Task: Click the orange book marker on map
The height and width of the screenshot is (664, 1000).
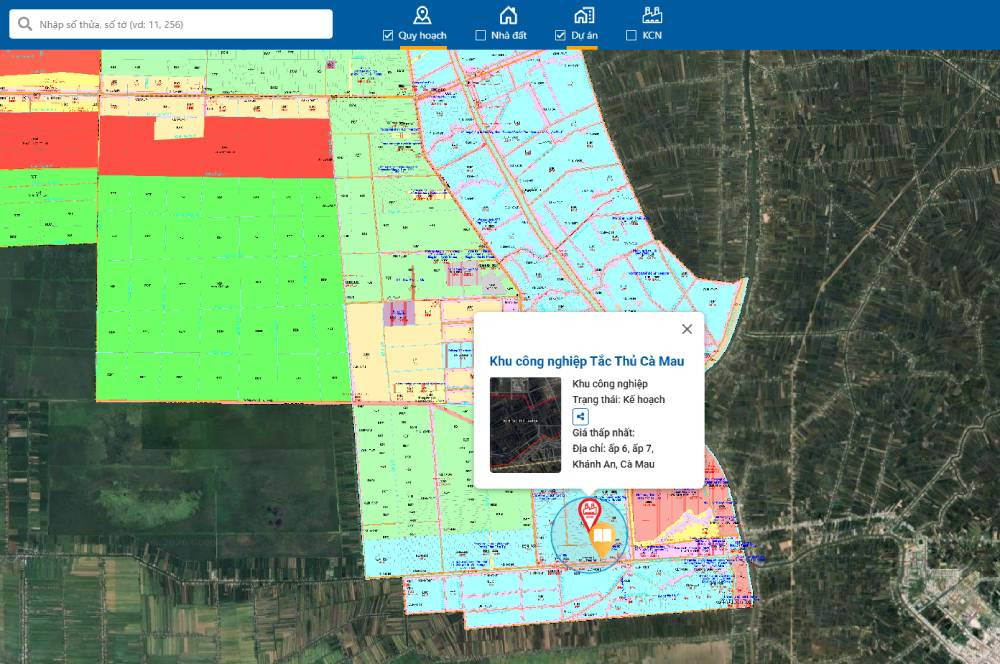Action: [602, 543]
